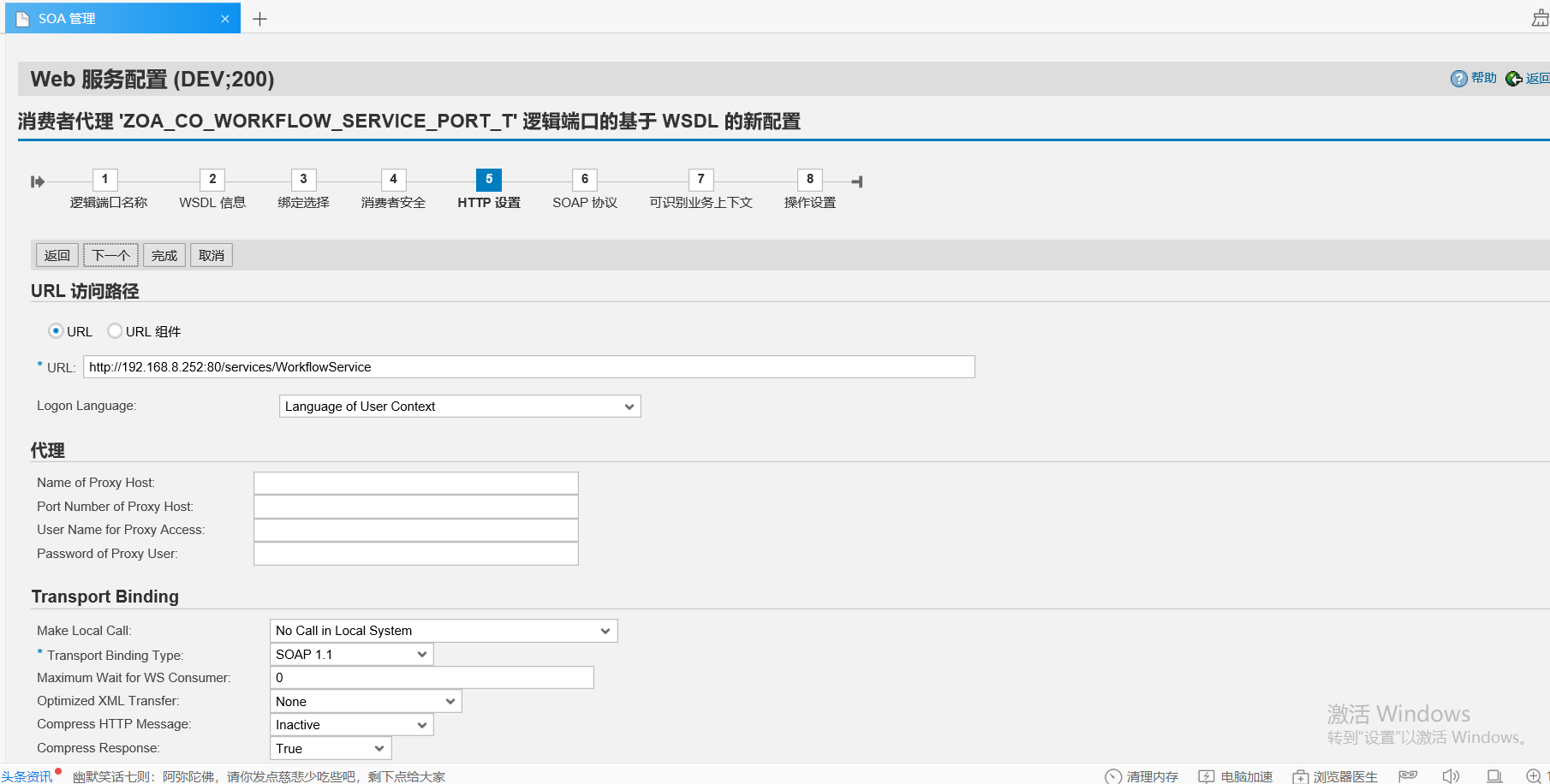Click the 帮助 help question mark icon
Image resolution: width=1550 pixels, height=784 pixels.
(x=1458, y=78)
